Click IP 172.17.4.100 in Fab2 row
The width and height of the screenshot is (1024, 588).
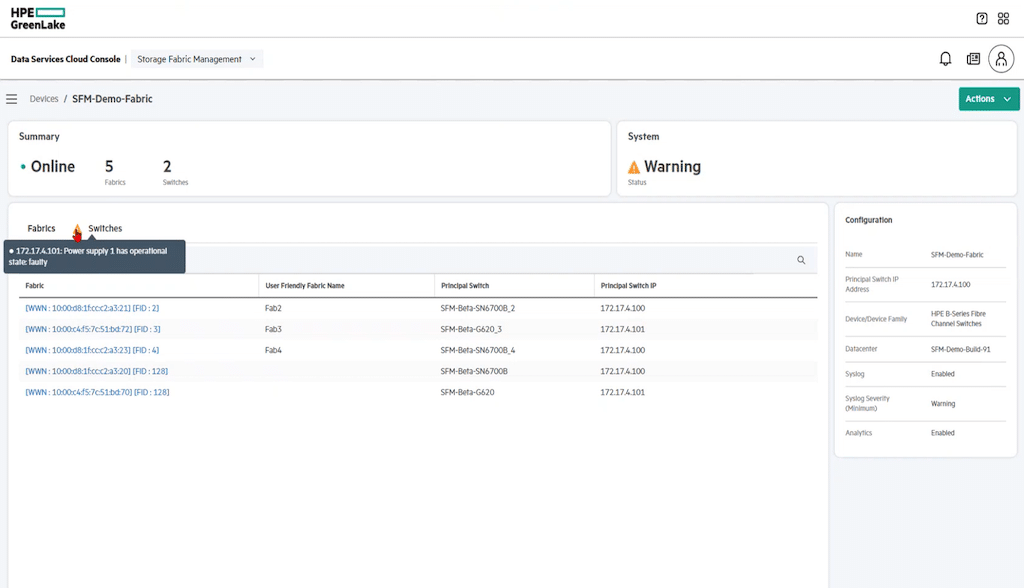point(622,308)
